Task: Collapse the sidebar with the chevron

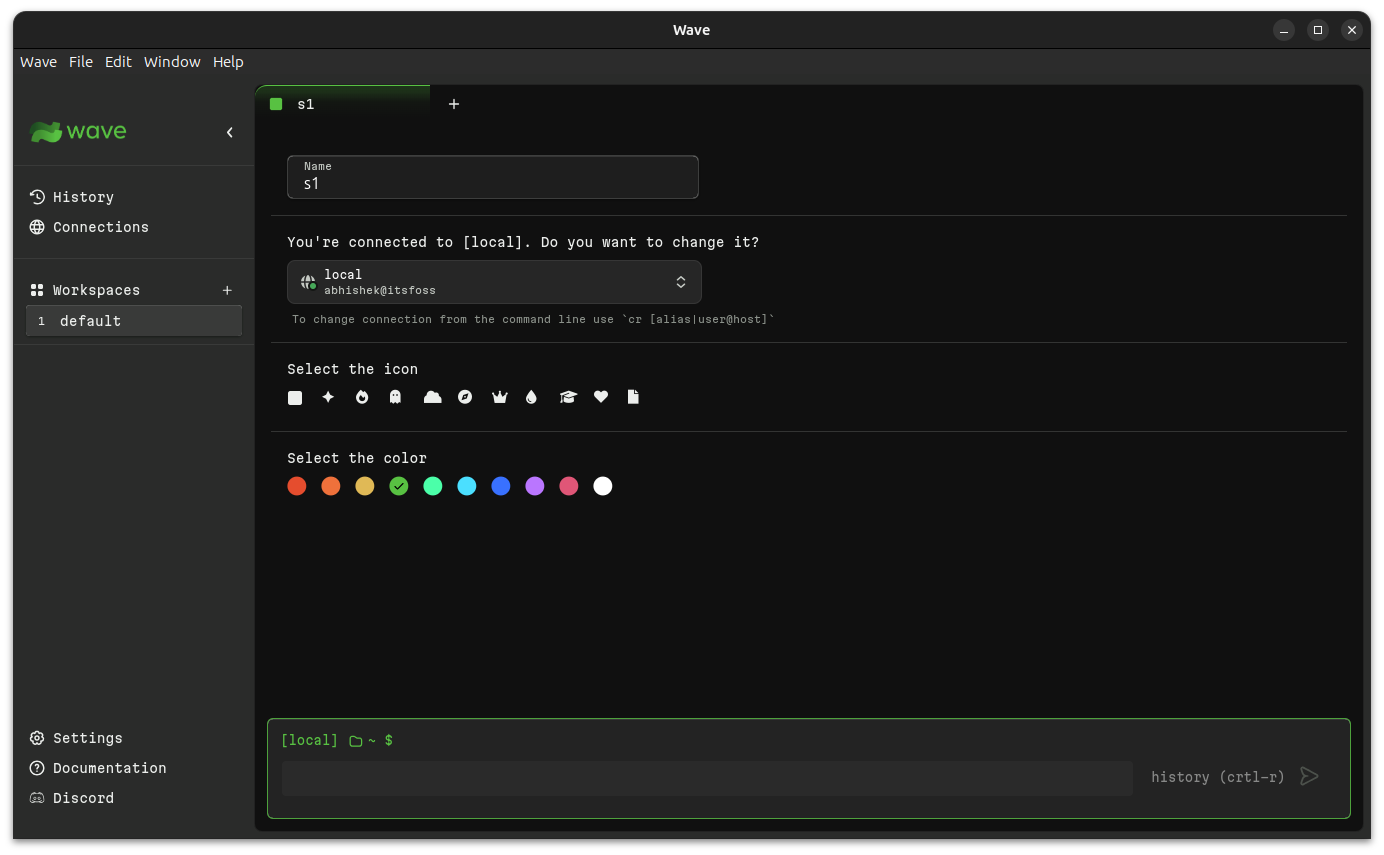Action: coord(229,131)
